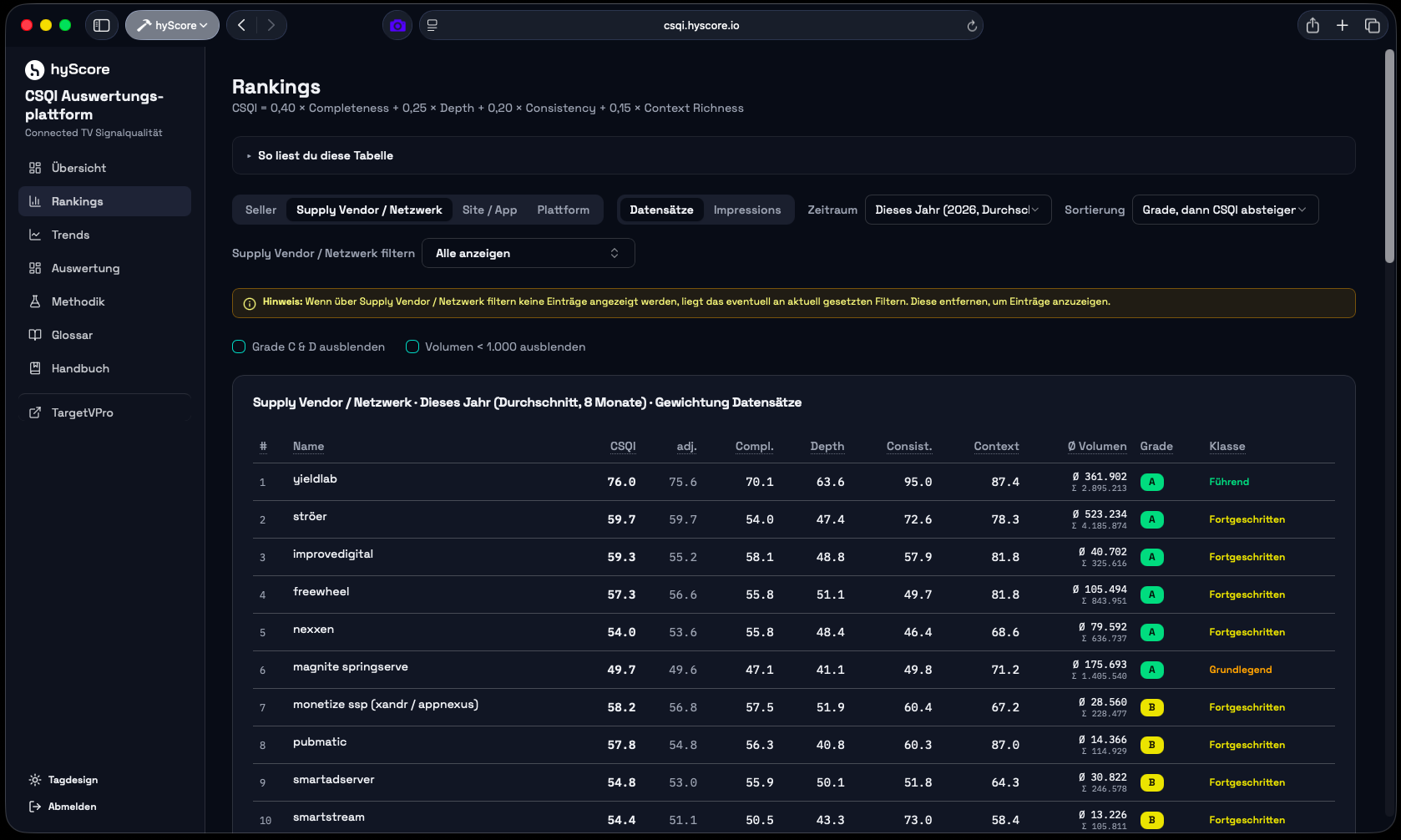This screenshot has height=840, width=1401.
Task: Click the page vertical scrollbar
Action: (x=1390, y=156)
